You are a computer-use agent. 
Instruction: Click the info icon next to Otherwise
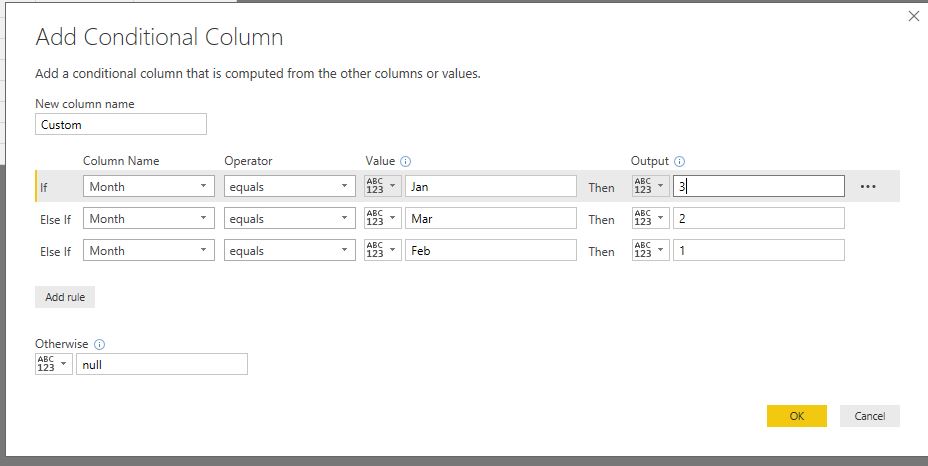(99, 344)
